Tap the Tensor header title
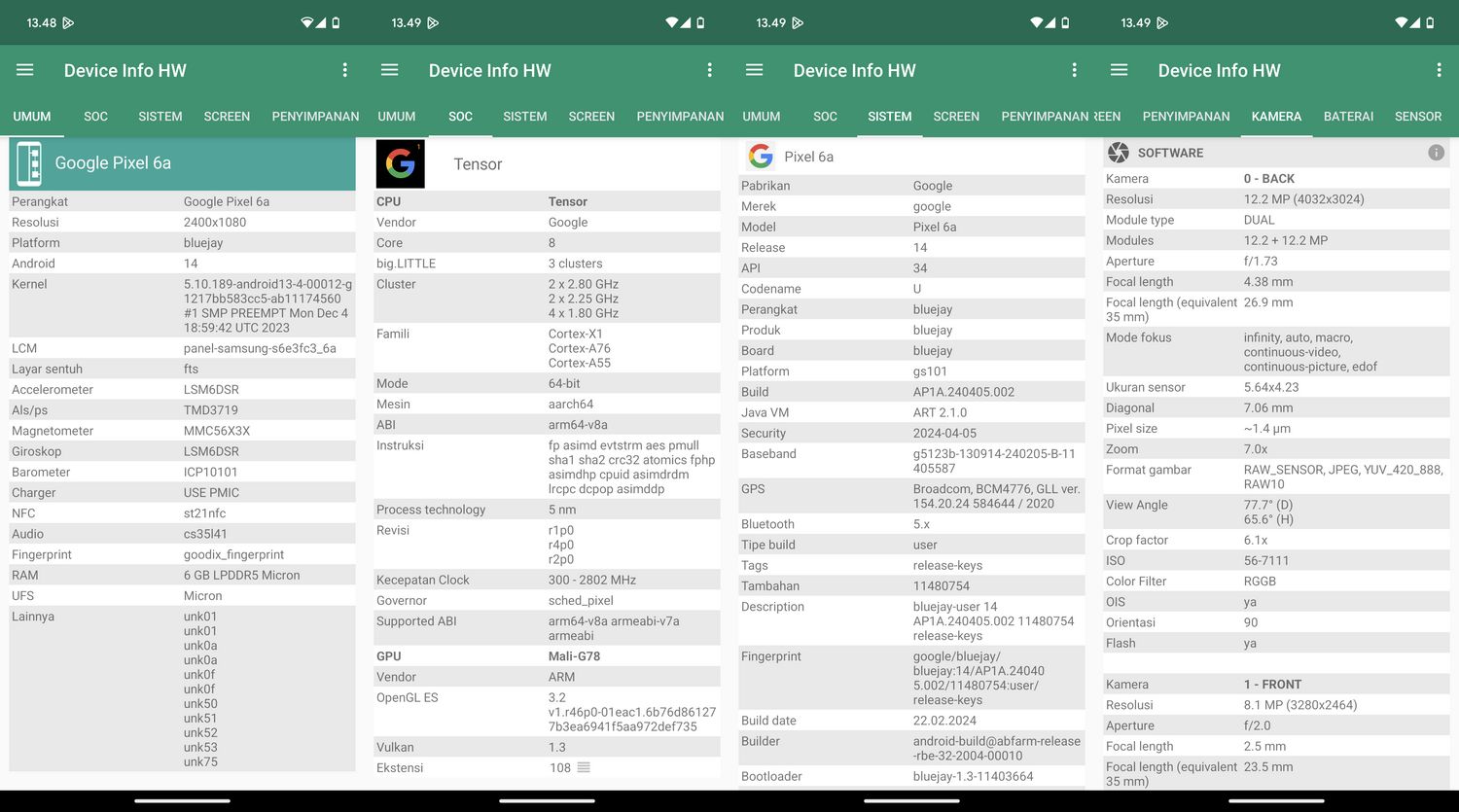The width and height of the screenshot is (1459, 812). [x=478, y=164]
